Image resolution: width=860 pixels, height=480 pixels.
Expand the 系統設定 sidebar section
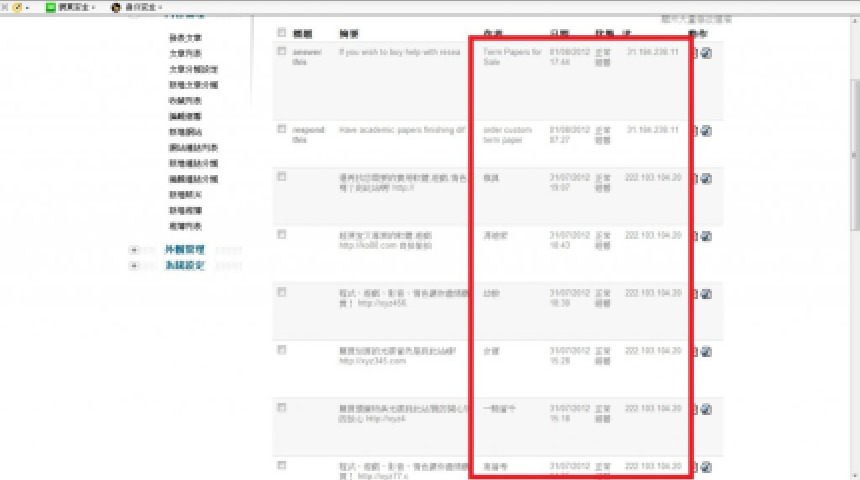[134, 266]
